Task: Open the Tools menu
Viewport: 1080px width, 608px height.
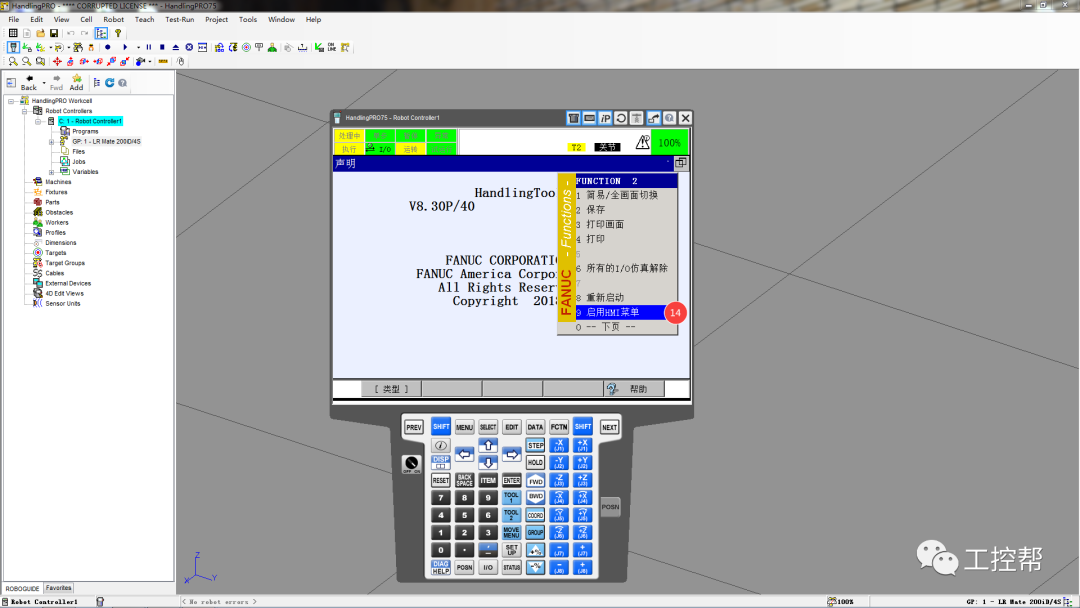Action: pos(248,19)
